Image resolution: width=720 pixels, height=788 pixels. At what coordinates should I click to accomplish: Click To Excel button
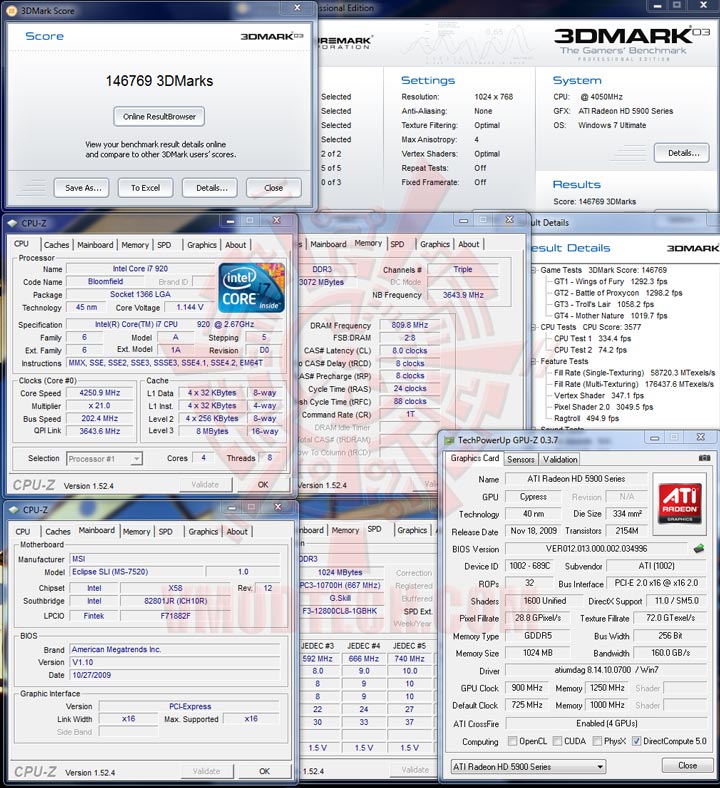coord(145,188)
